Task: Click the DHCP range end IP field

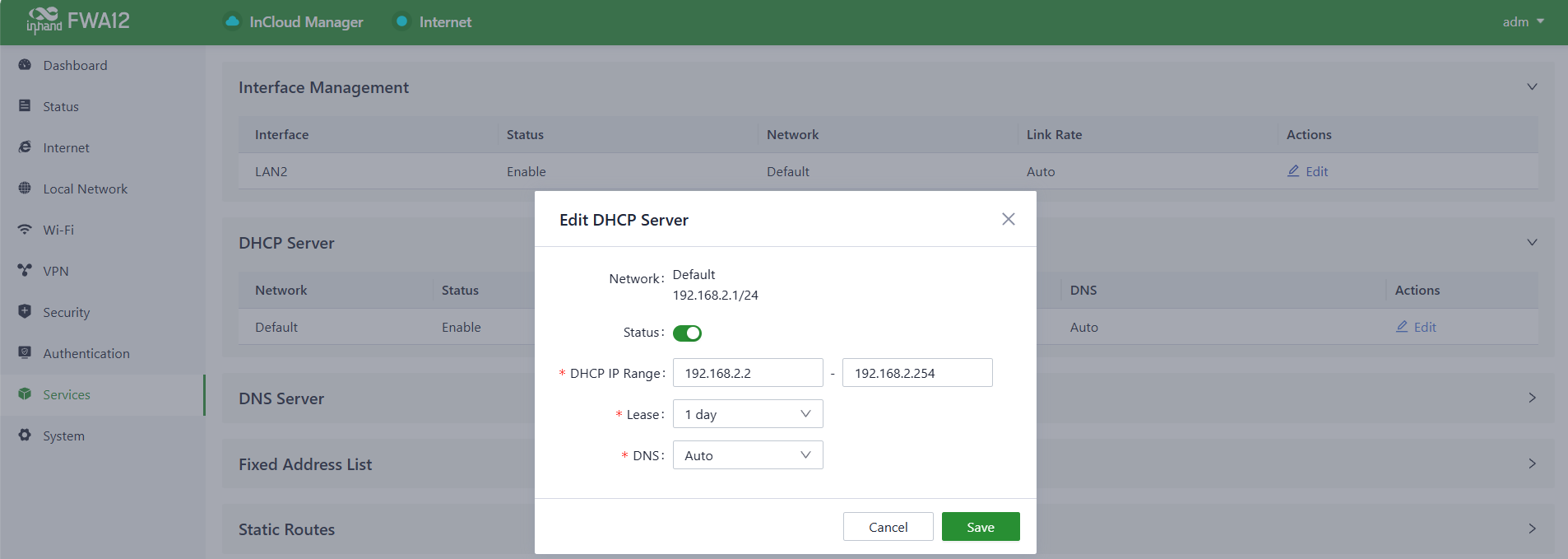Action: coord(916,373)
